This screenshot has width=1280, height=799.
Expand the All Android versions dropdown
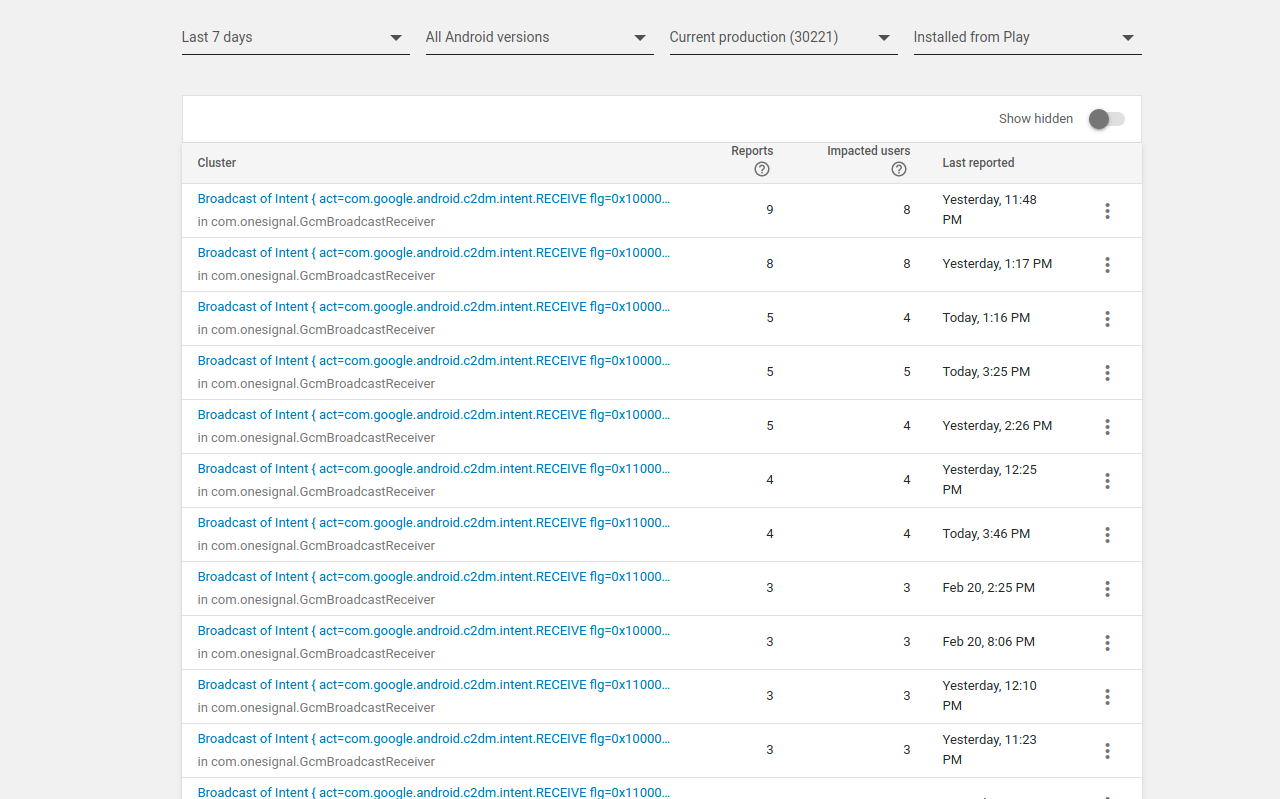pos(539,37)
